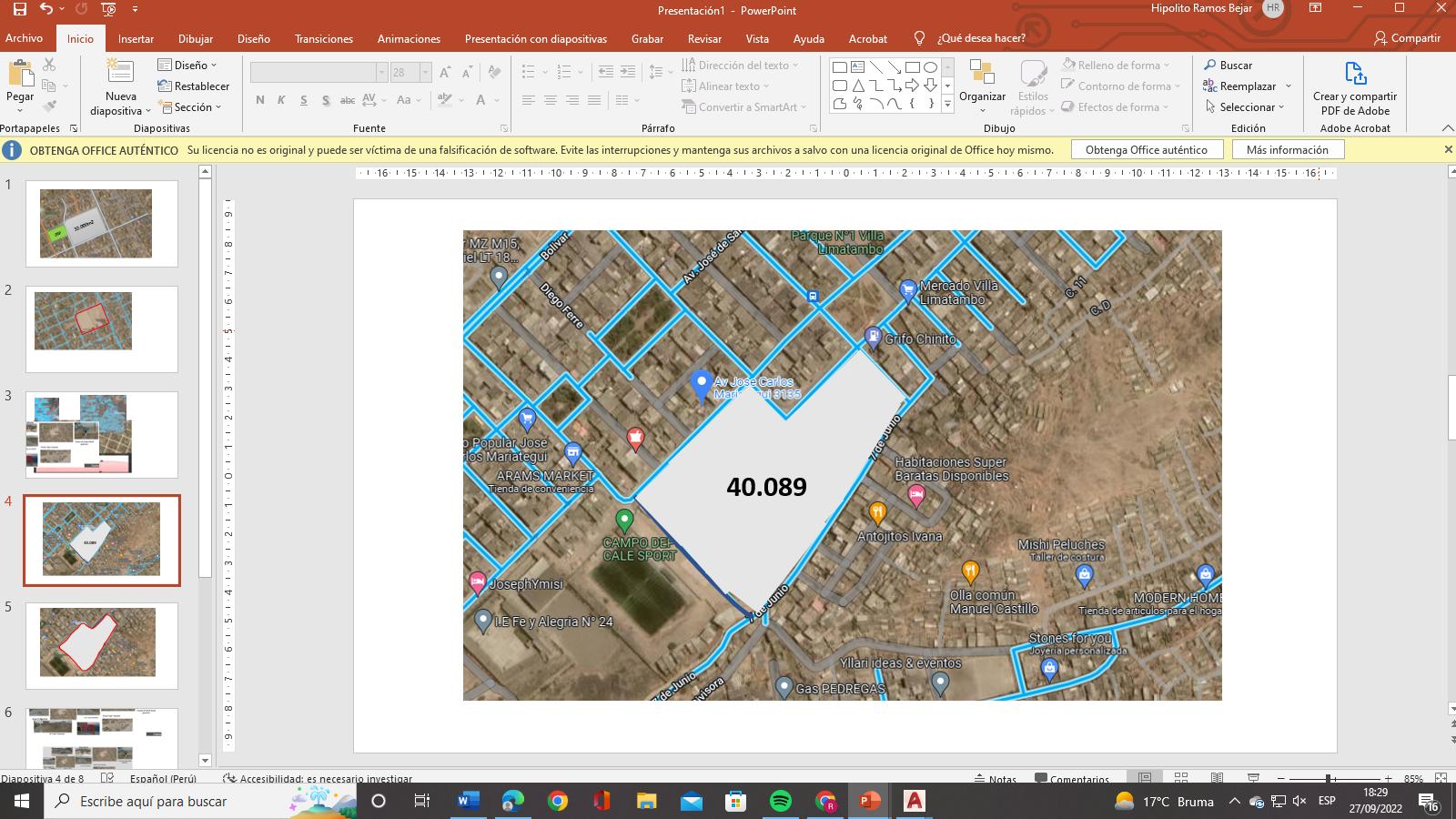Clear all formatting with the eraser icon

(x=494, y=73)
